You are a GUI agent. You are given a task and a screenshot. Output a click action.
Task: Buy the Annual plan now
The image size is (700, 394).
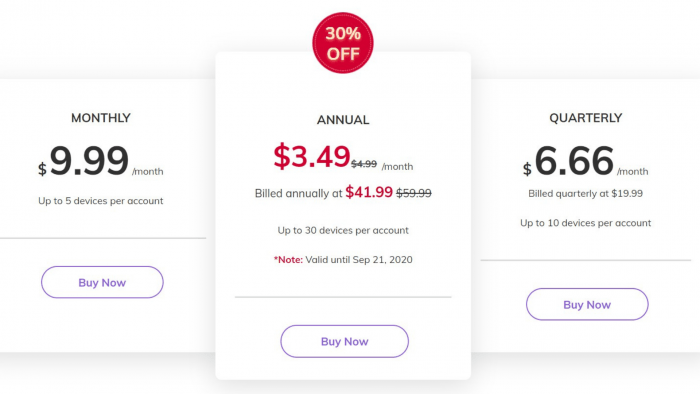[x=344, y=341]
